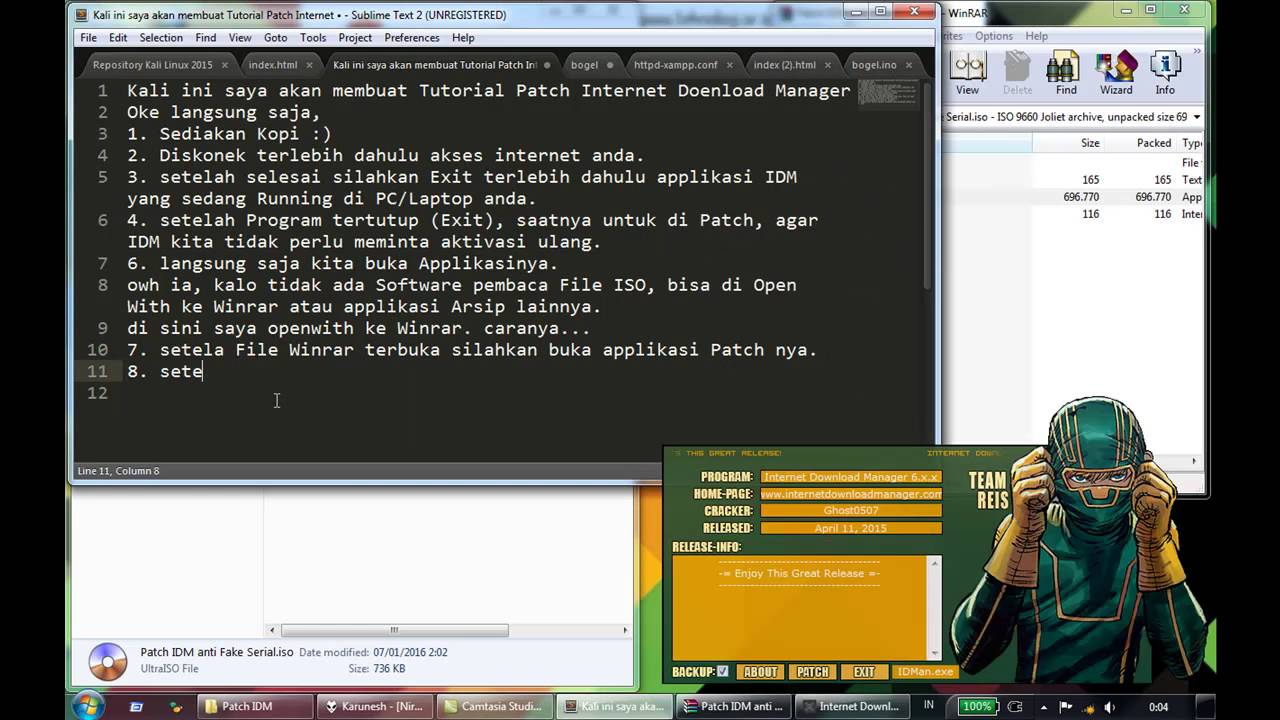Click the Packed column header in WinRAR
This screenshot has width=1280, height=720.
tap(1140, 143)
